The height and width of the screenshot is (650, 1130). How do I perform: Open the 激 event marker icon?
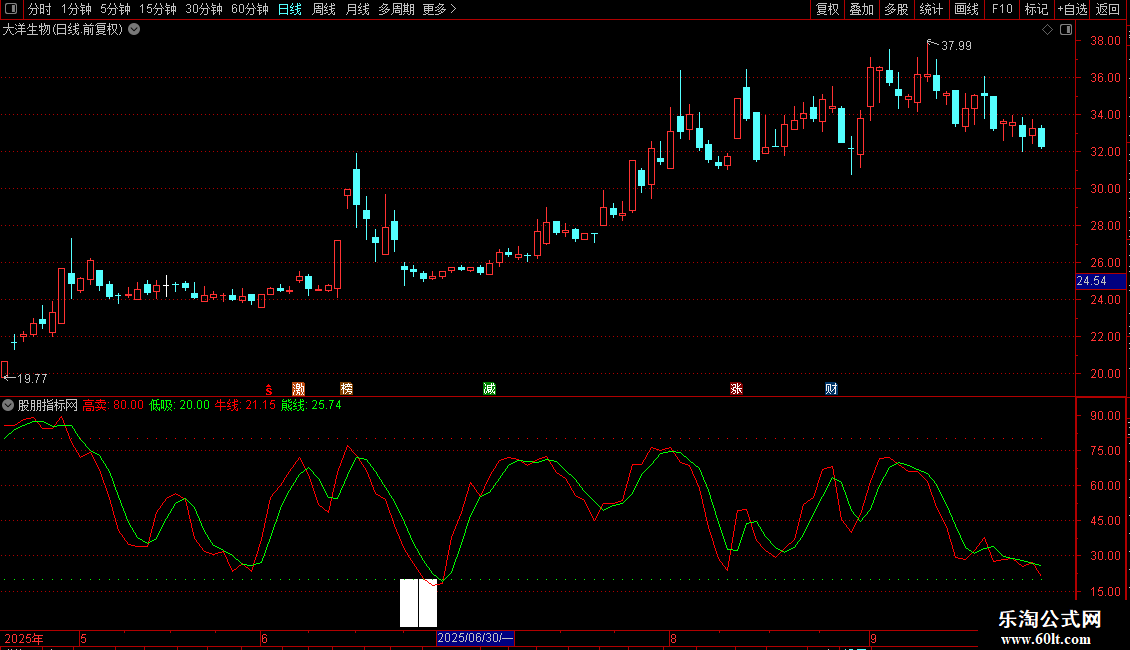click(x=298, y=389)
